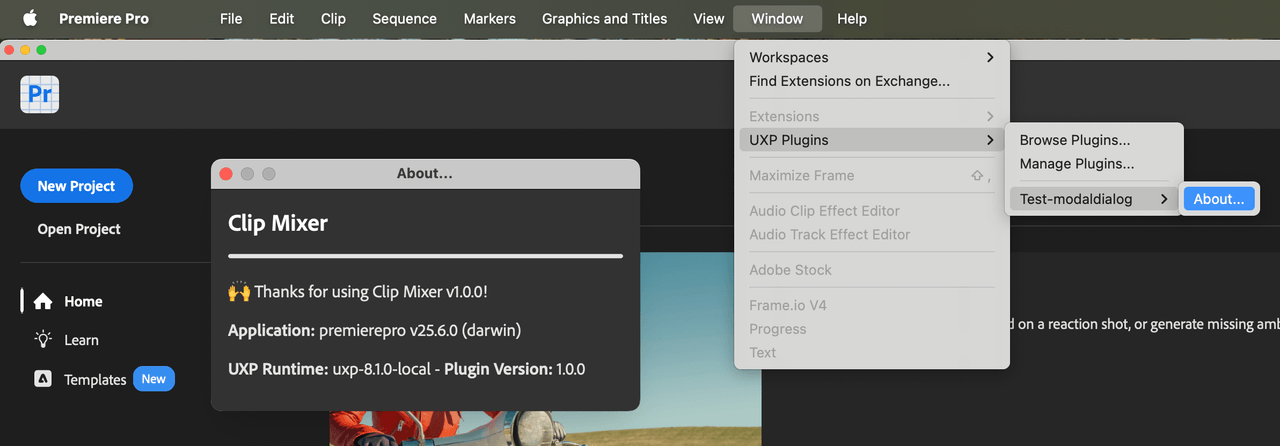The width and height of the screenshot is (1280, 446).
Task: Open the Help menu
Action: (852, 18)
